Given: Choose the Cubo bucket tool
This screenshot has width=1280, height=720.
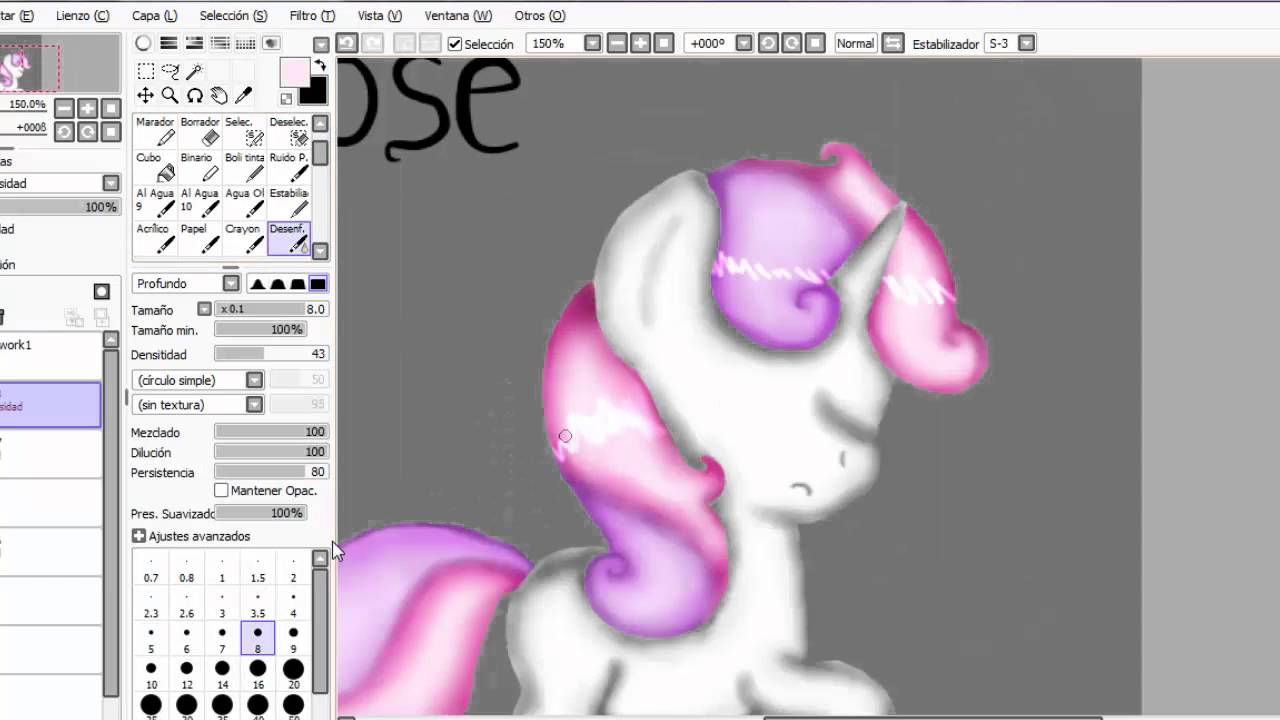Looking at the screenshot, I should pos(155,167).
